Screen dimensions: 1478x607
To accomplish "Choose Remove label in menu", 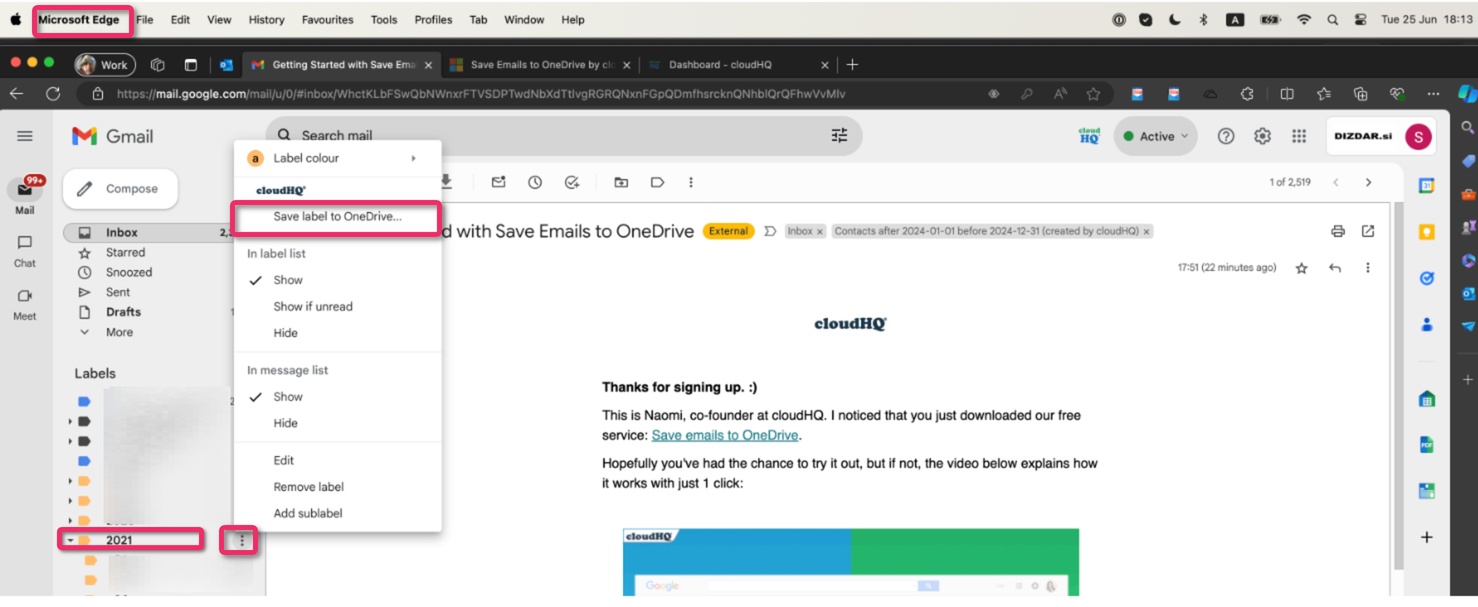I will click(x=338, y=487).
